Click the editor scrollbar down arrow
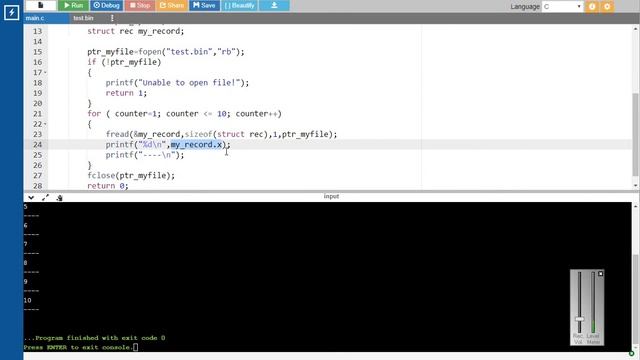640x360 pixels. pyautogui.click(x=636, y=186)
